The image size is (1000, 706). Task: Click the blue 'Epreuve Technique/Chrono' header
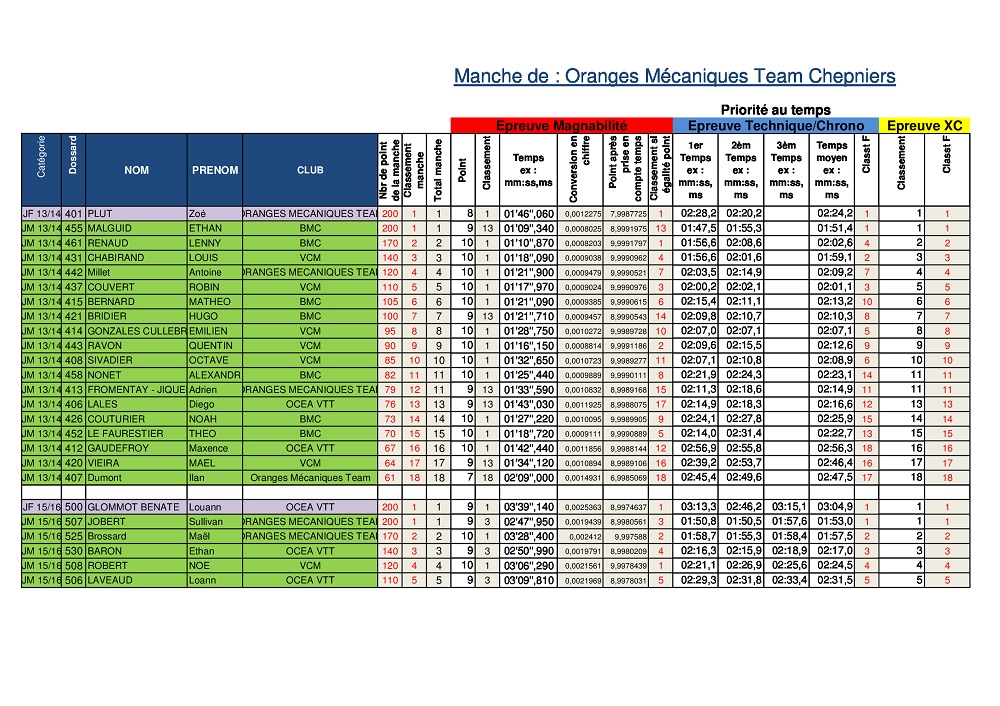[776, 126]
